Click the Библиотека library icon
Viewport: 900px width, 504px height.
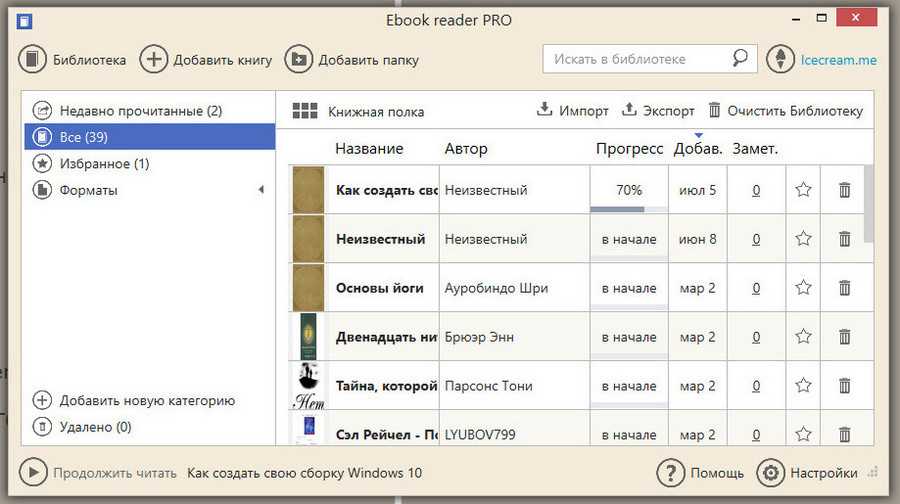[x=33, y=60]
